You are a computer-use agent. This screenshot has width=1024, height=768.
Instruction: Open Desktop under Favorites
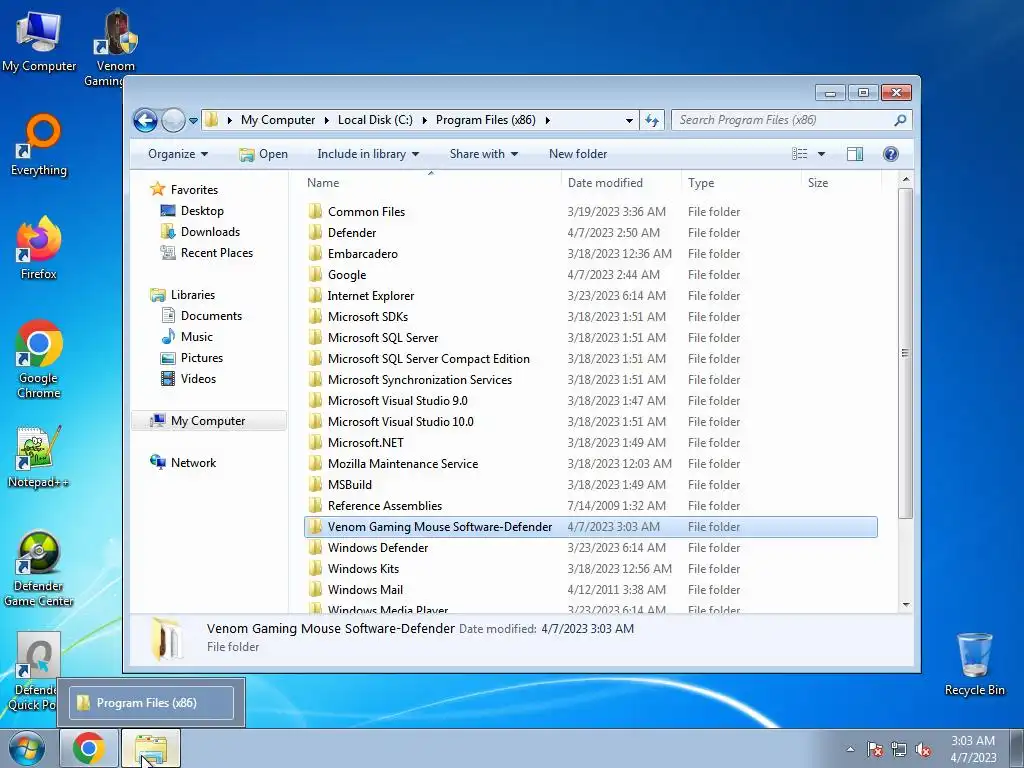202,211
